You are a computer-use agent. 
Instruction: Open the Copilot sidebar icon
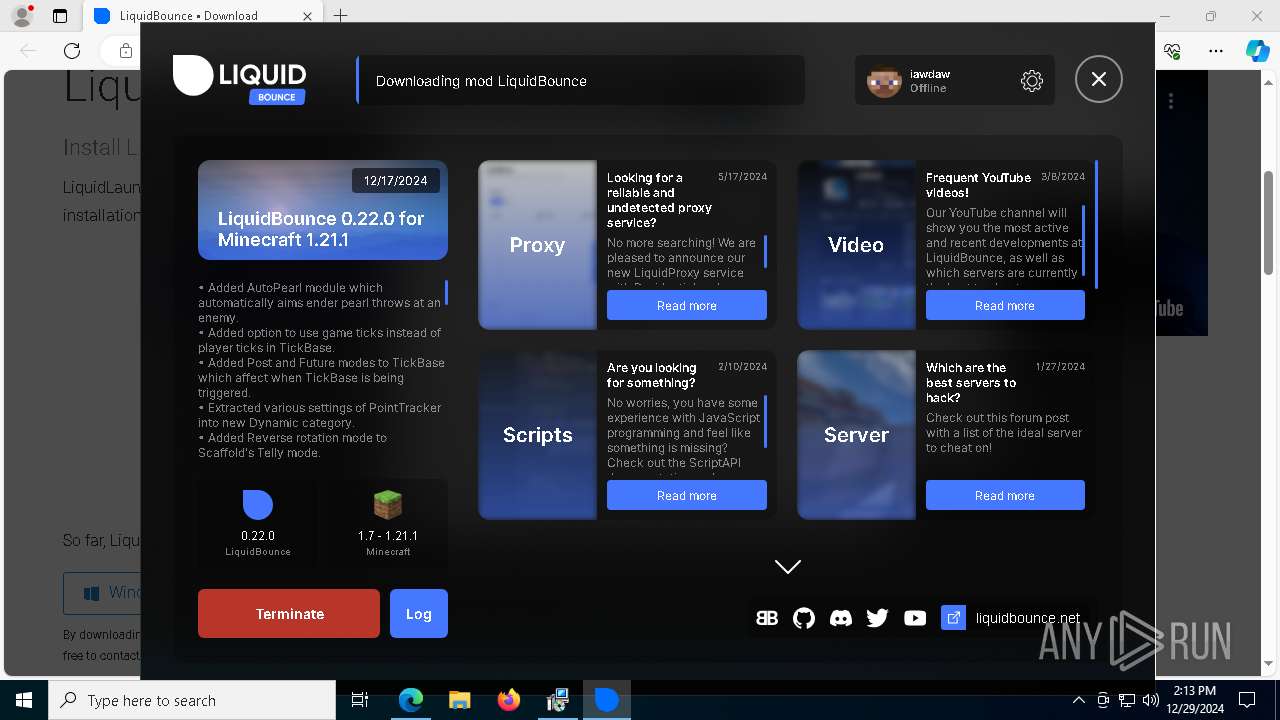(1257, 51)
